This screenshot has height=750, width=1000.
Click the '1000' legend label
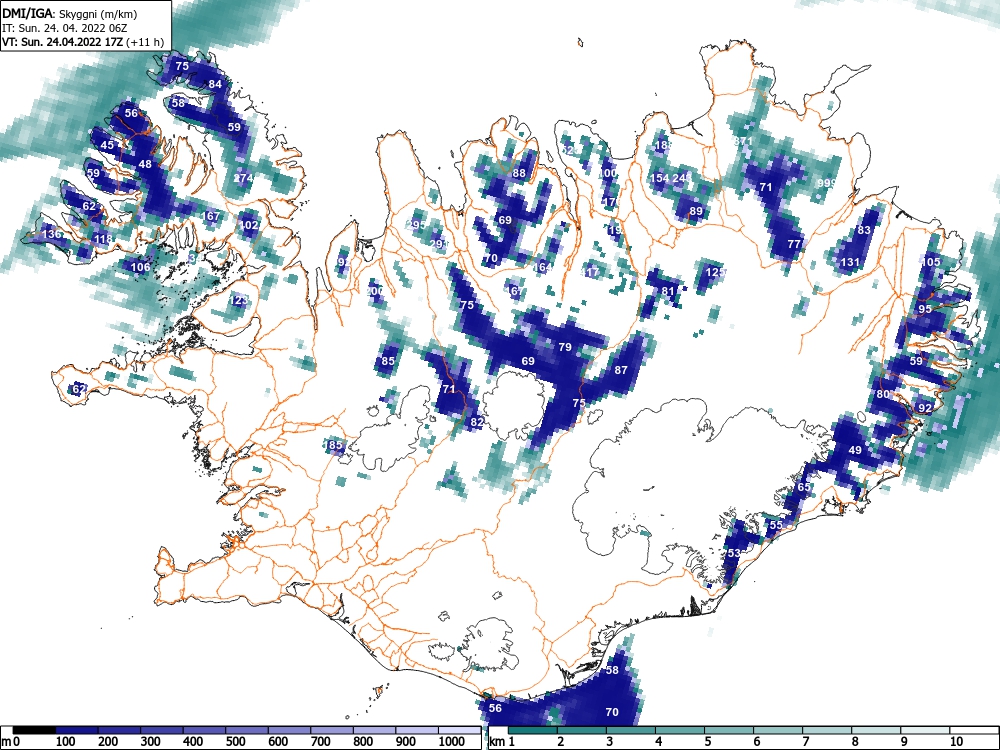(452, 742)
